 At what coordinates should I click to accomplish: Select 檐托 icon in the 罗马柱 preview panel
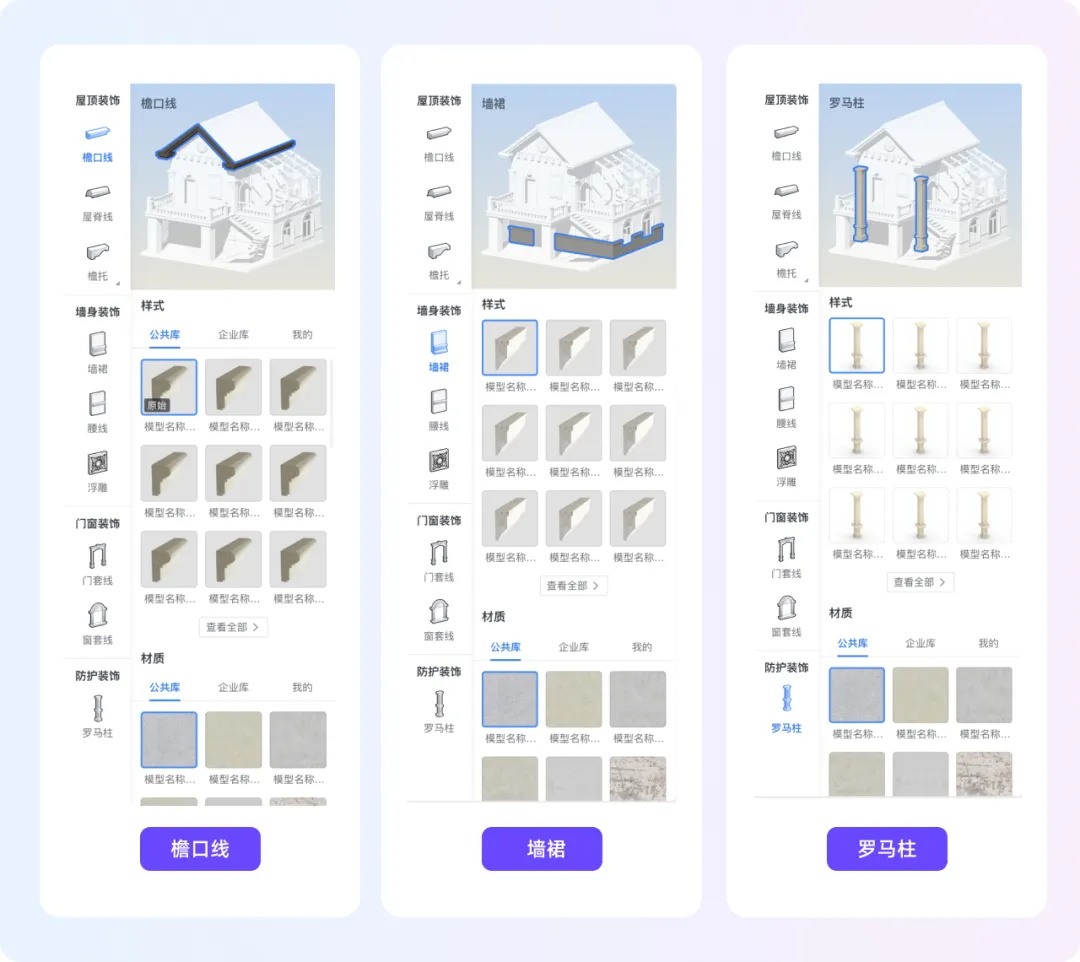click(x=786, y=250)
